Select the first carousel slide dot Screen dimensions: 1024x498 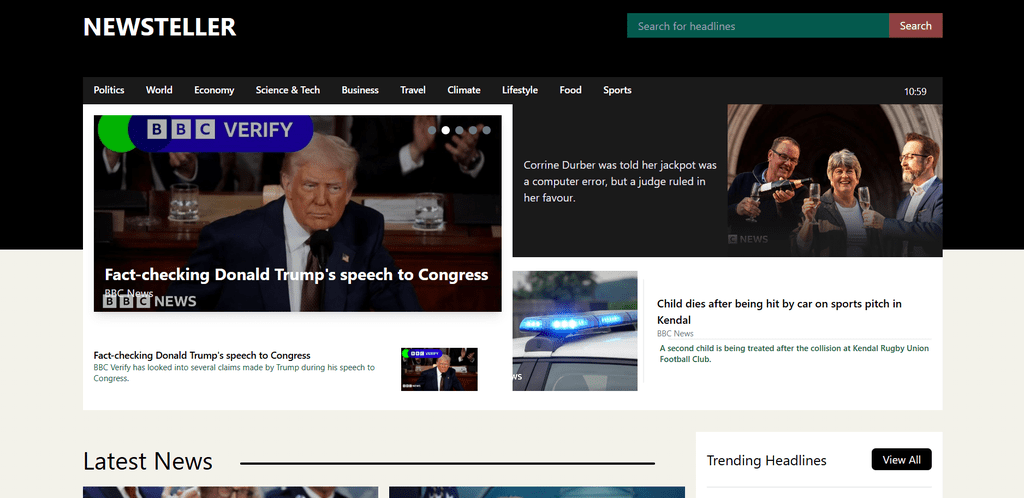432,130
